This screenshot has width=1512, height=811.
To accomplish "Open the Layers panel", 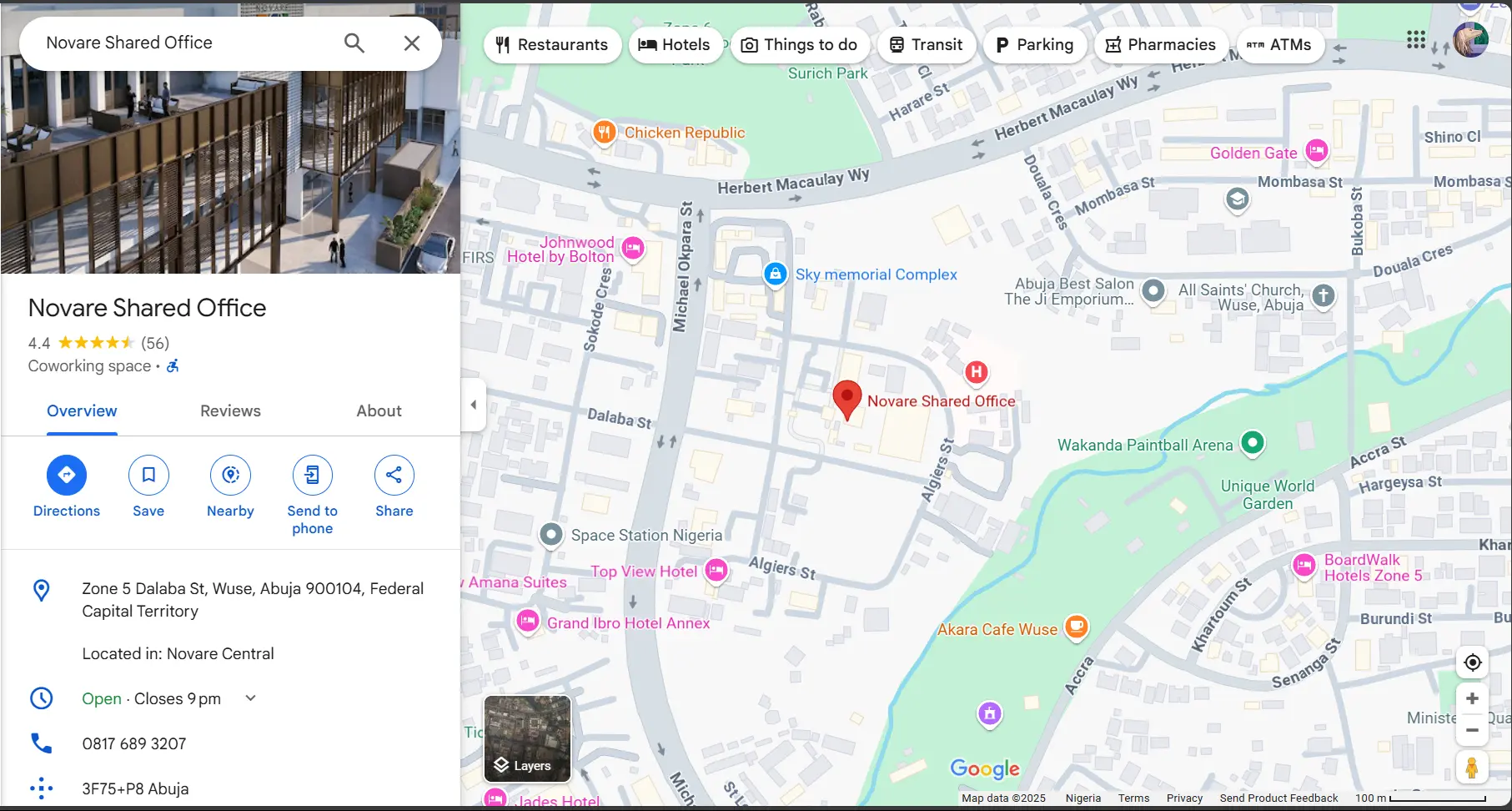I will [x=527, y=739].
